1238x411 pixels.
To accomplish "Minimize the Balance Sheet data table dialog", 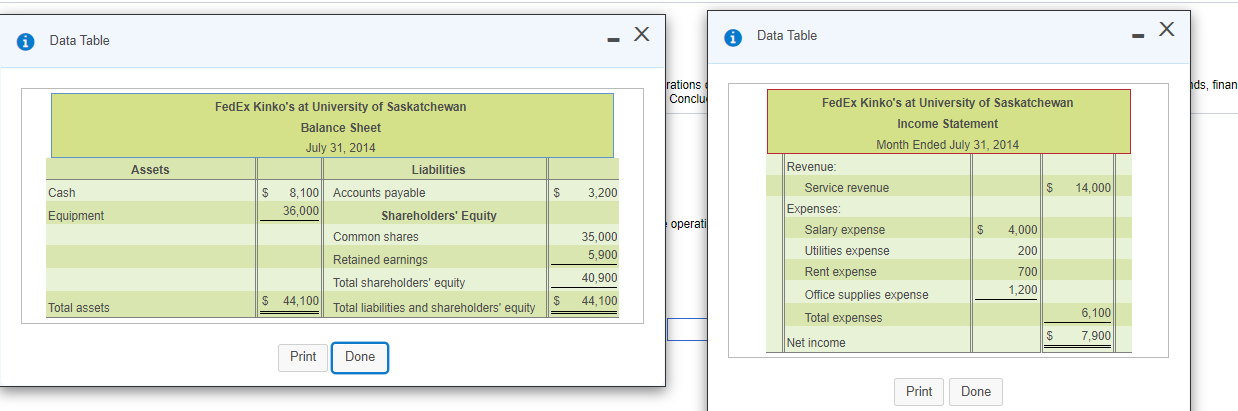I will (613, 41).
